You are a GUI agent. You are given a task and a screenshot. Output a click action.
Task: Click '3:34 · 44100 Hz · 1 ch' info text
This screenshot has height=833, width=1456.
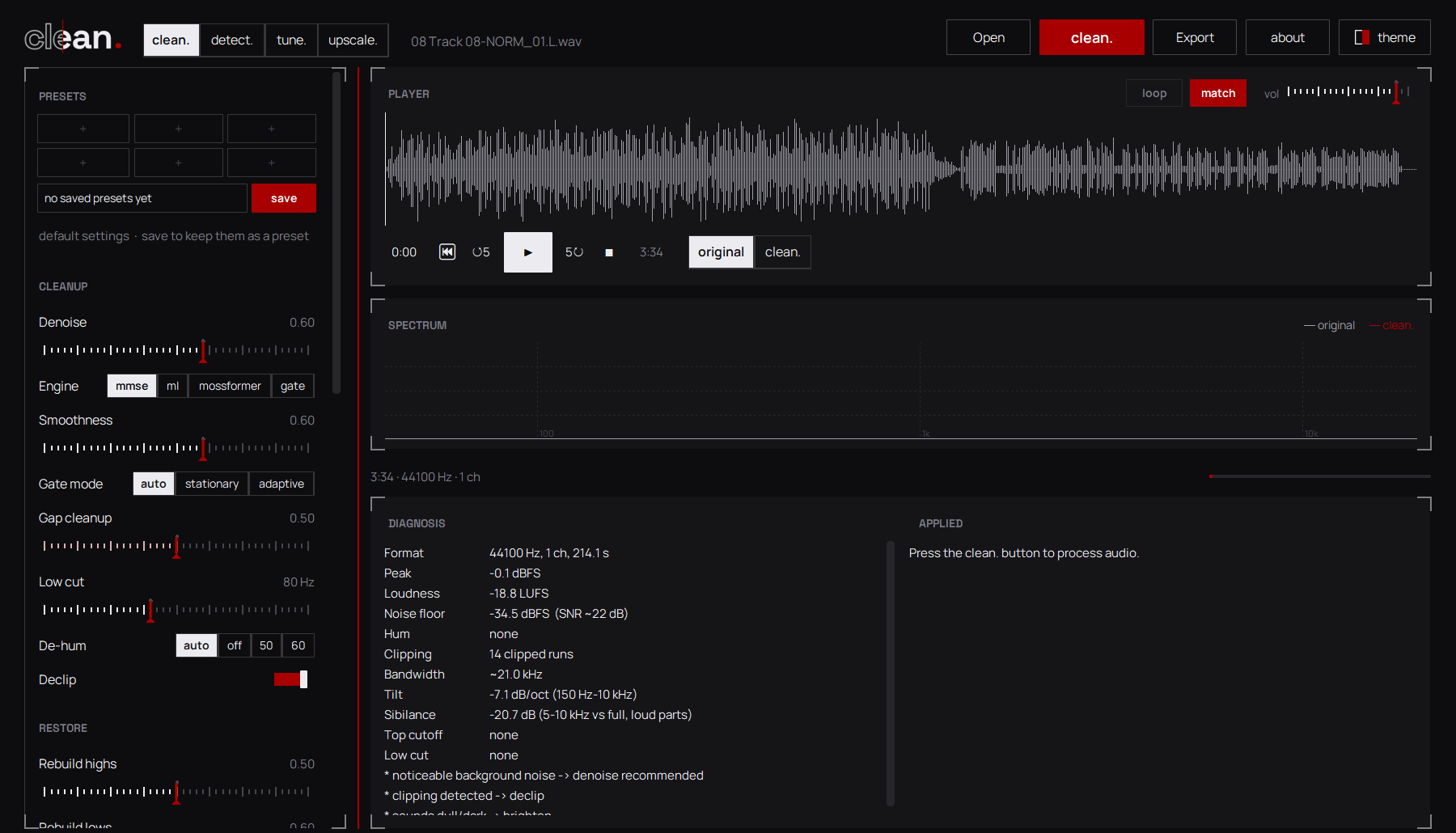pos(425,477)
